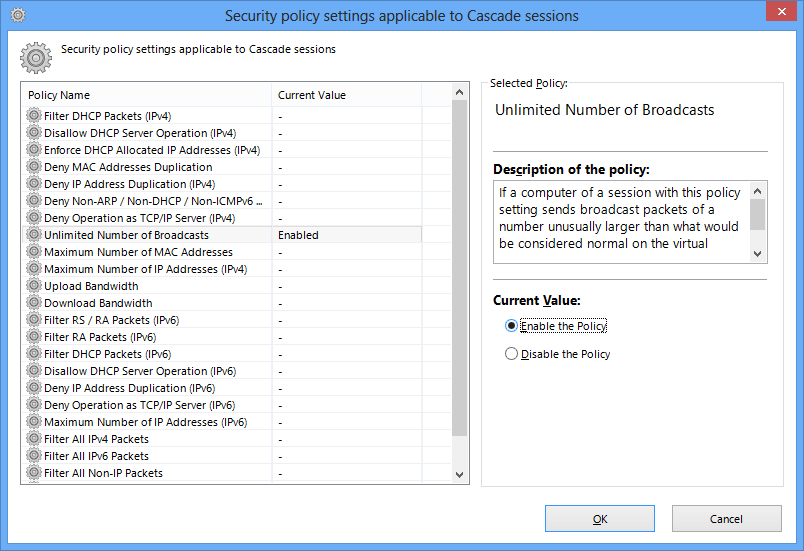Image resolution: width=804 pixels, height=551 pixels.
Task: Click the description box scroll-down arrow
Action: pos(757,254)
